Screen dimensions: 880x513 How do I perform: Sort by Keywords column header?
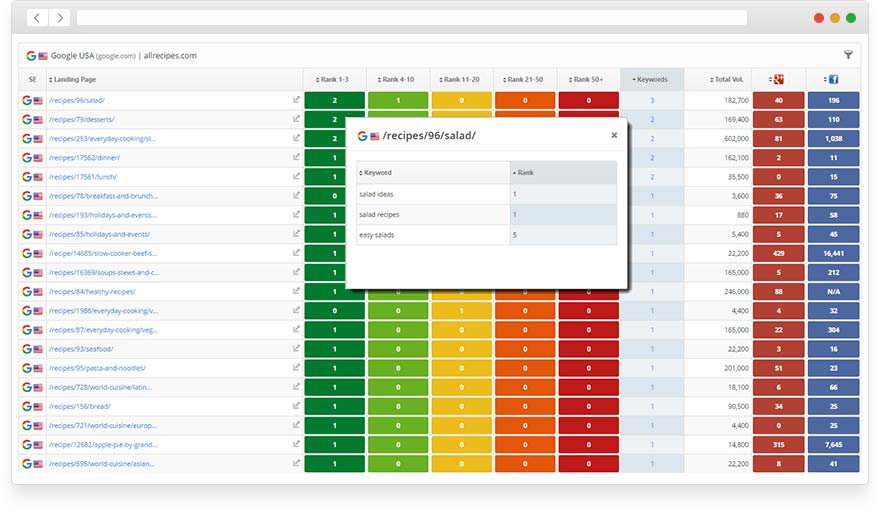coord(651,80)
